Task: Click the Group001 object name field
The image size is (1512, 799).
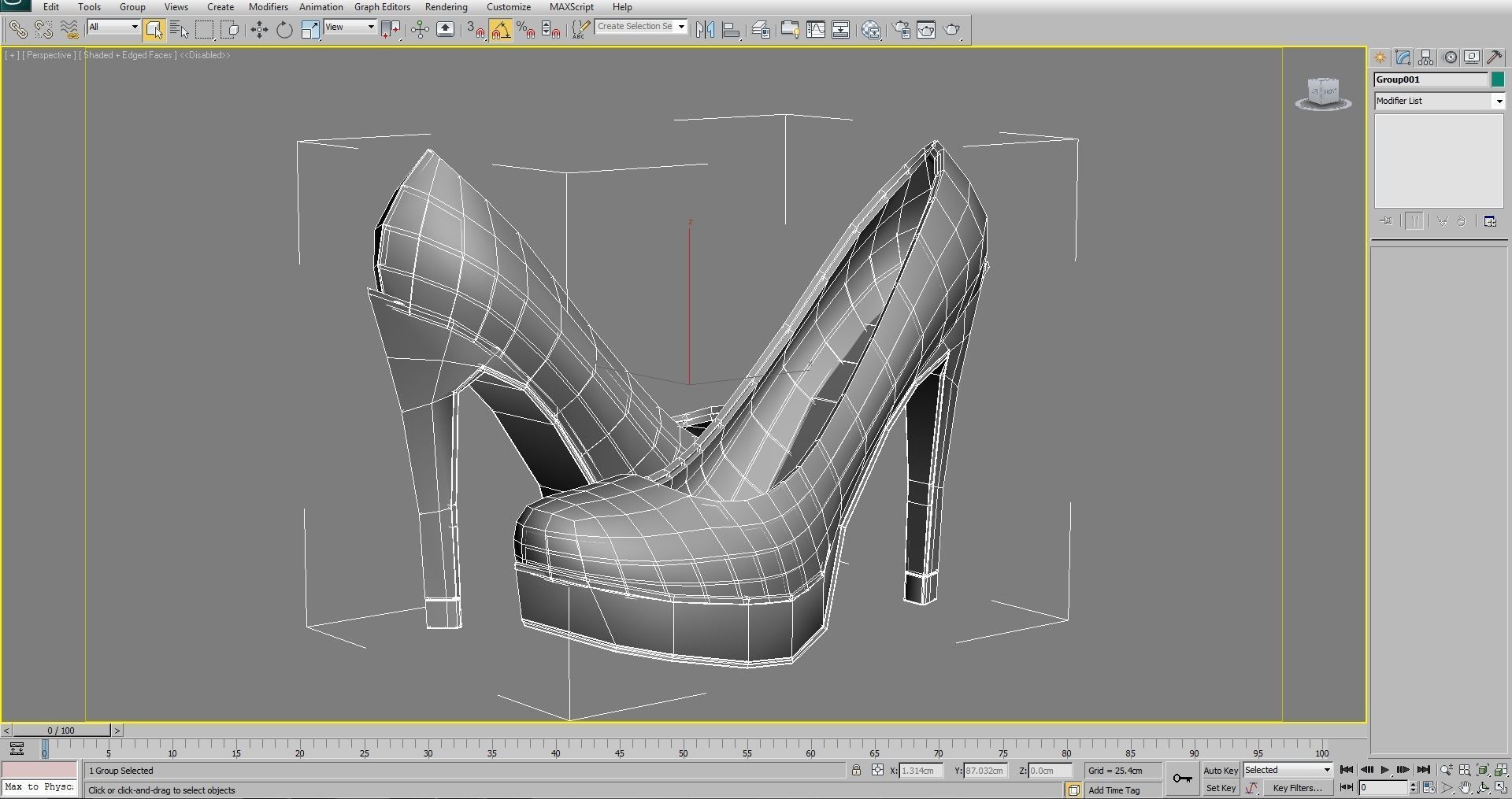Action: 1431,80
